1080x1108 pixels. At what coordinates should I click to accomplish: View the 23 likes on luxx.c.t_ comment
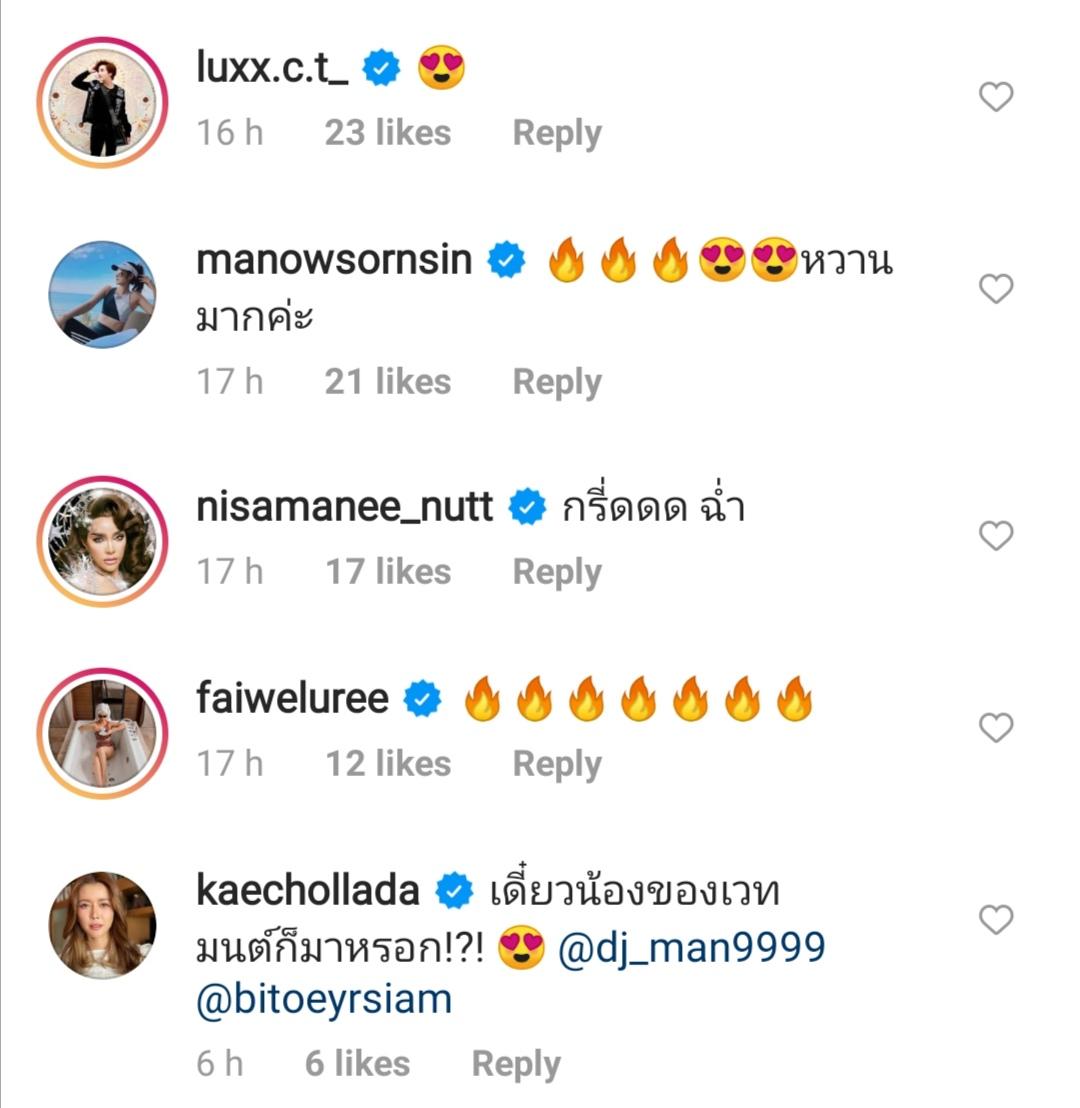pos(387,133)
